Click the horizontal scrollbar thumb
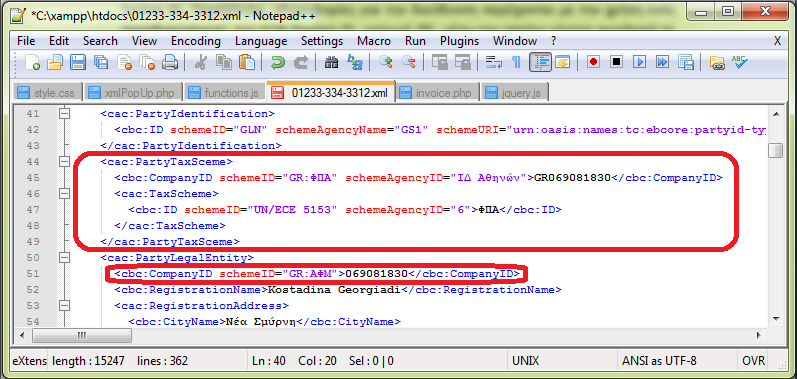 tap(82, 335)
